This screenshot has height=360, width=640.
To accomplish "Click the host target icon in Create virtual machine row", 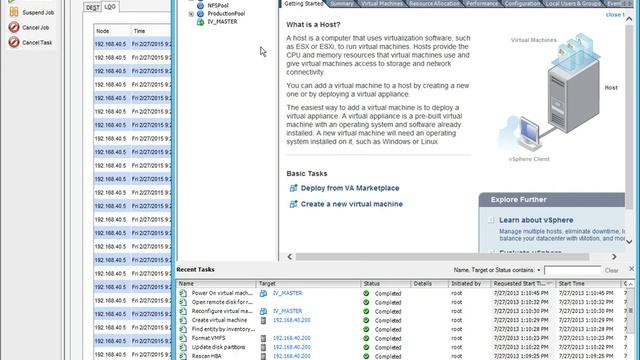I will [x=263, y=320].
